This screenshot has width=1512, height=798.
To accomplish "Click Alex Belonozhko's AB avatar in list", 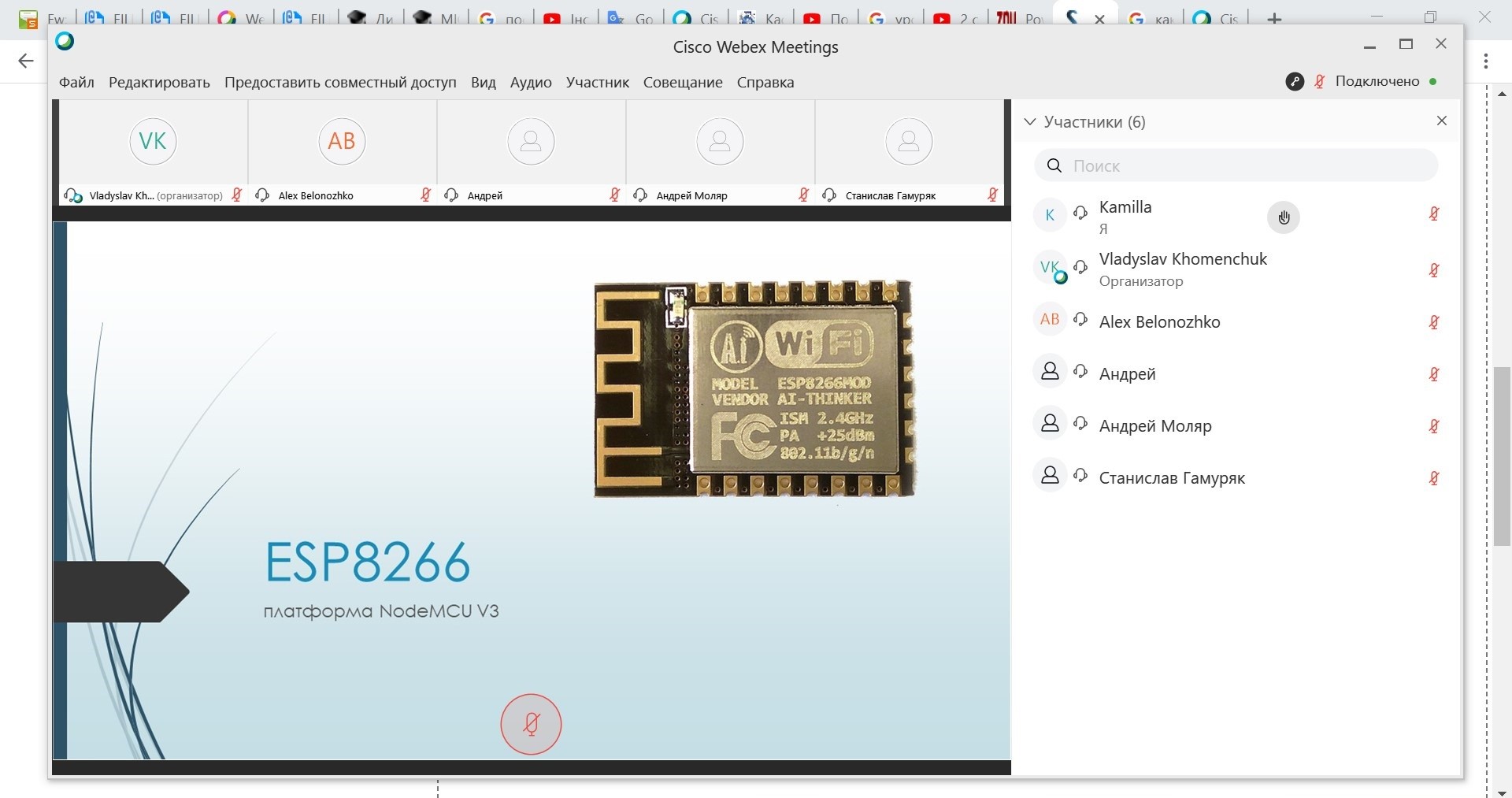I will coord(1050,319).
